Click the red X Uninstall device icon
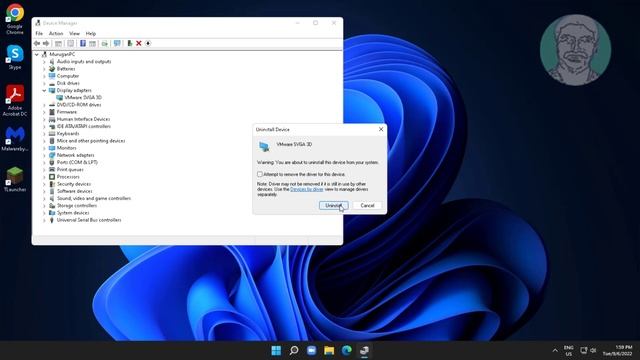 click(139, 43)
